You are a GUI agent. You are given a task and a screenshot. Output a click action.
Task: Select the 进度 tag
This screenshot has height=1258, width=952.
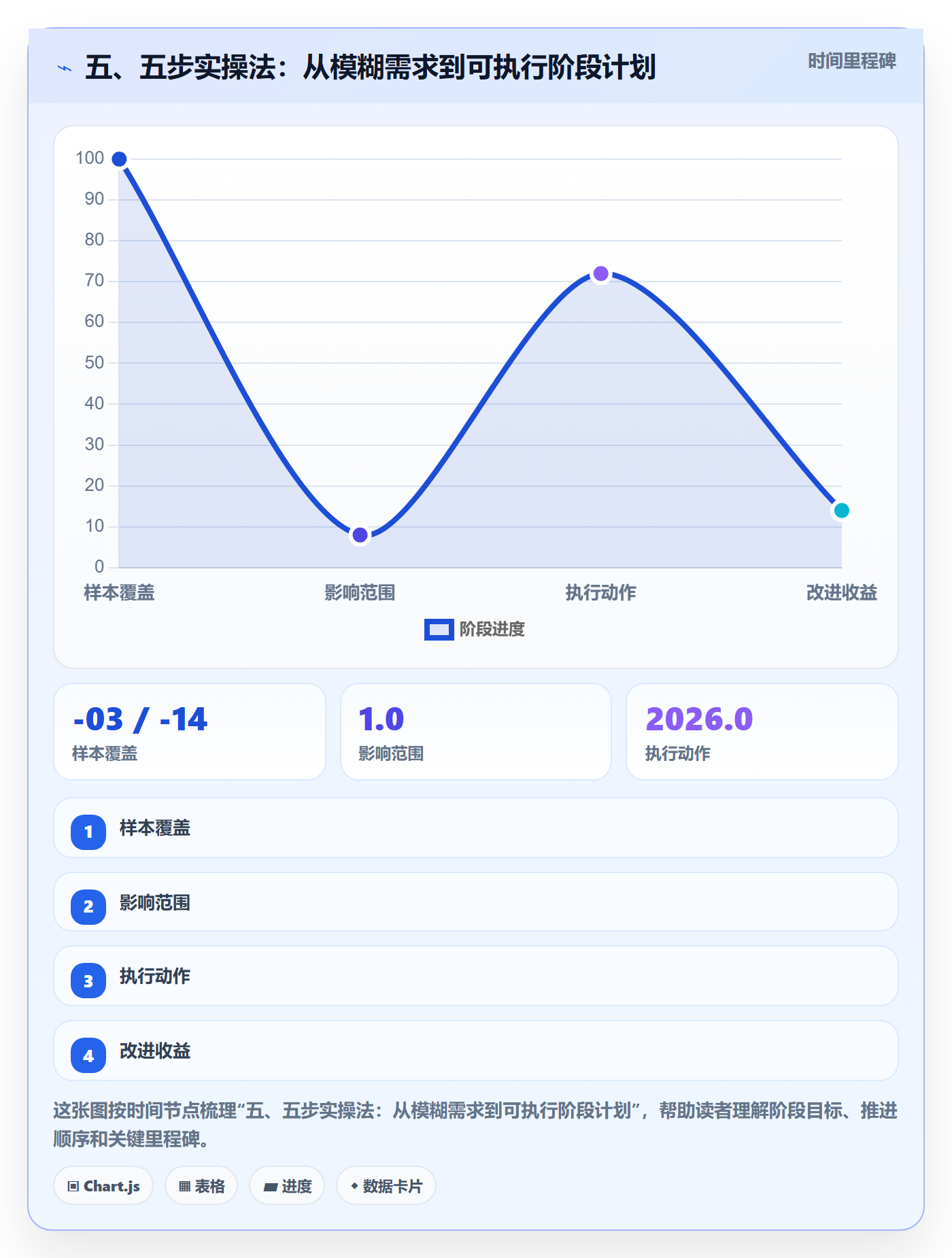point(287,1186)
